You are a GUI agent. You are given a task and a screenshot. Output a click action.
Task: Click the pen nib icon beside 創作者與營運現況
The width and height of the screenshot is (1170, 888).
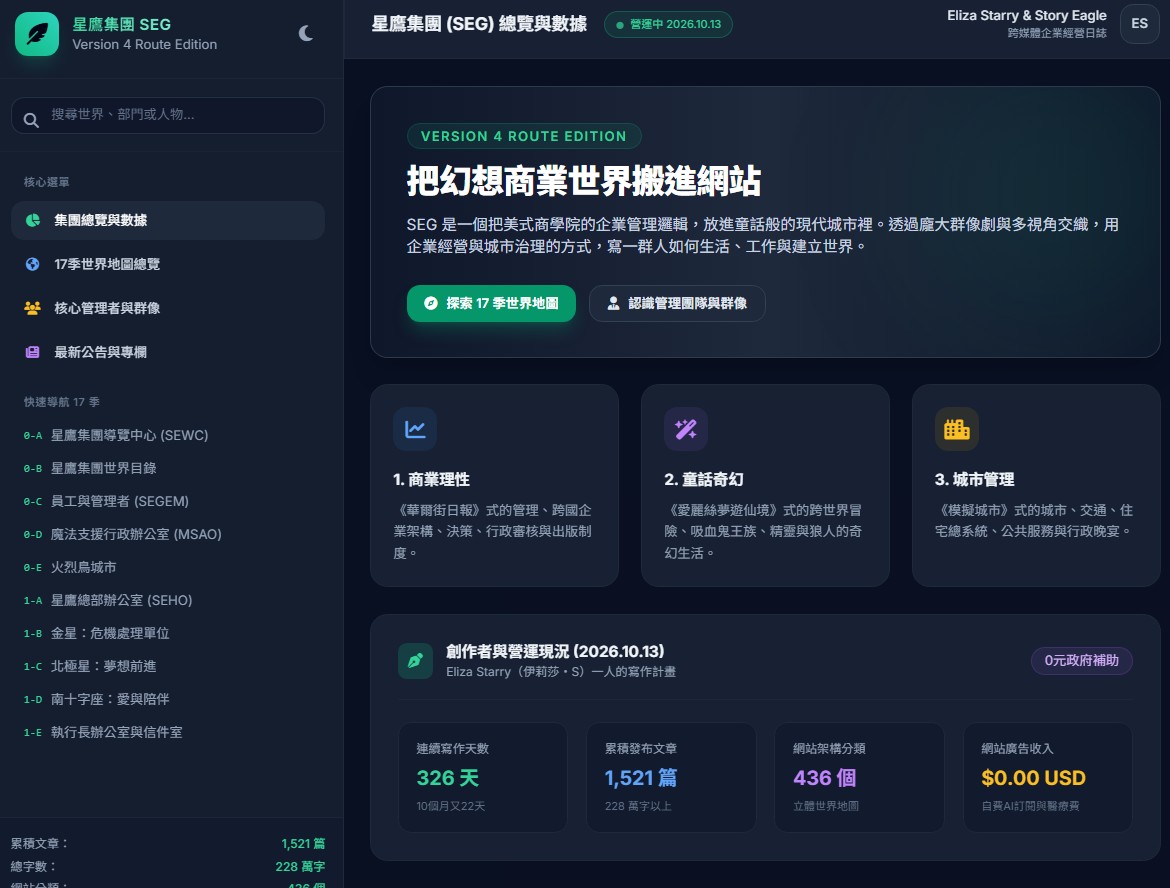[x=416, y=661]
